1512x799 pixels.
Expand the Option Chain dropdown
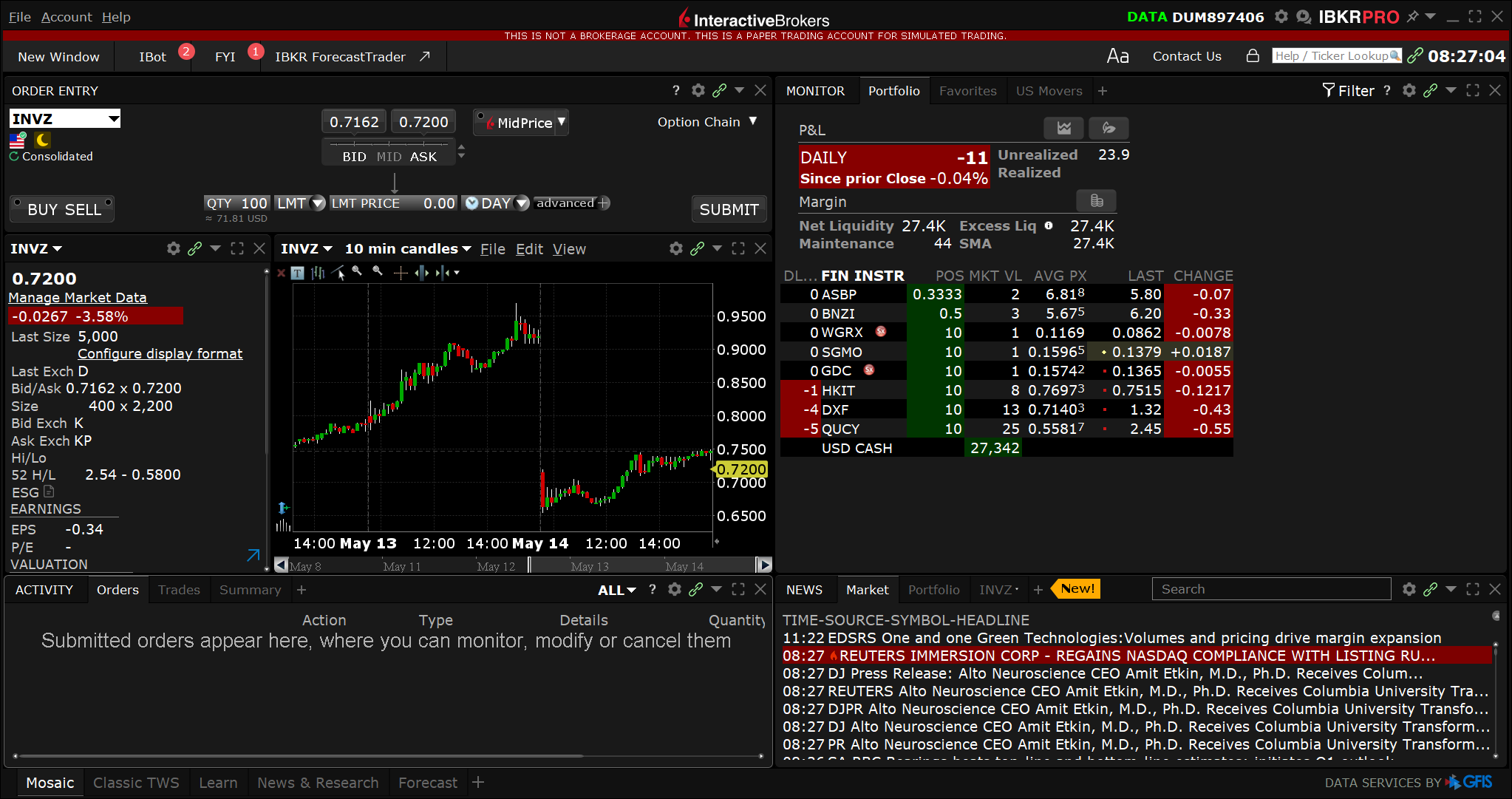(753, 121)
